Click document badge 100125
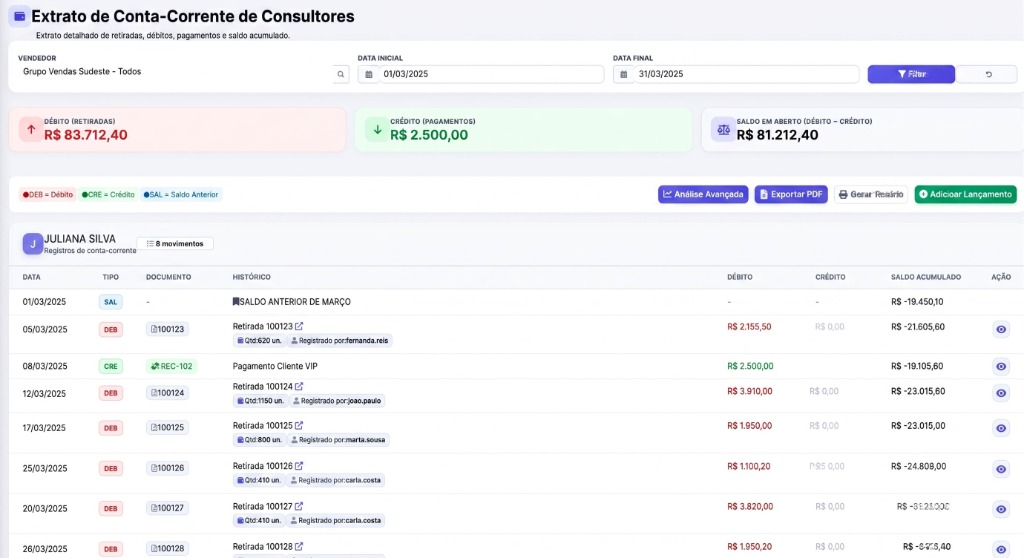Viewport: 1024px width, 558px height. (x=167, y=428)
